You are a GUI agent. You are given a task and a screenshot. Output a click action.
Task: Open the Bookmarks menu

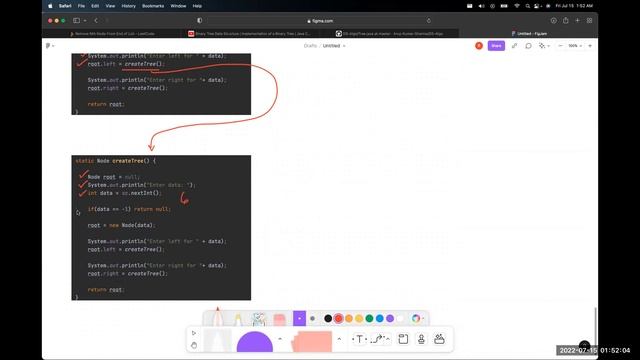pos(153,6)
